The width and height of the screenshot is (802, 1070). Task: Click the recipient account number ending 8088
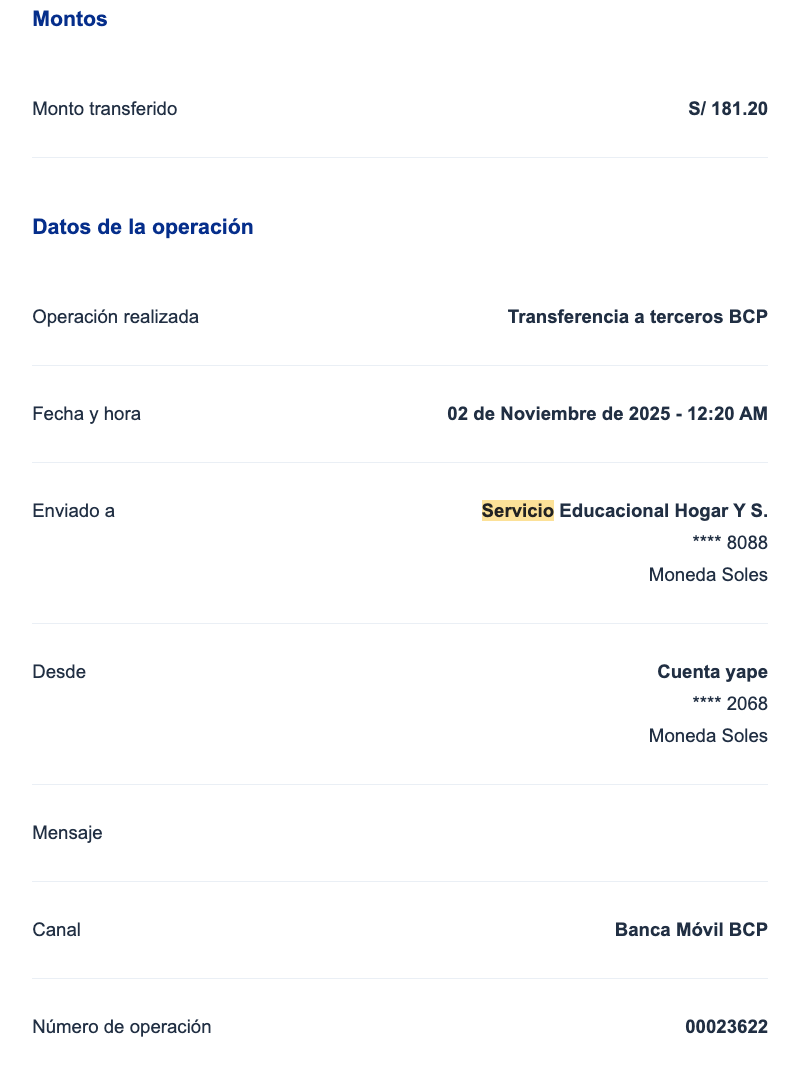coord(729,543)
